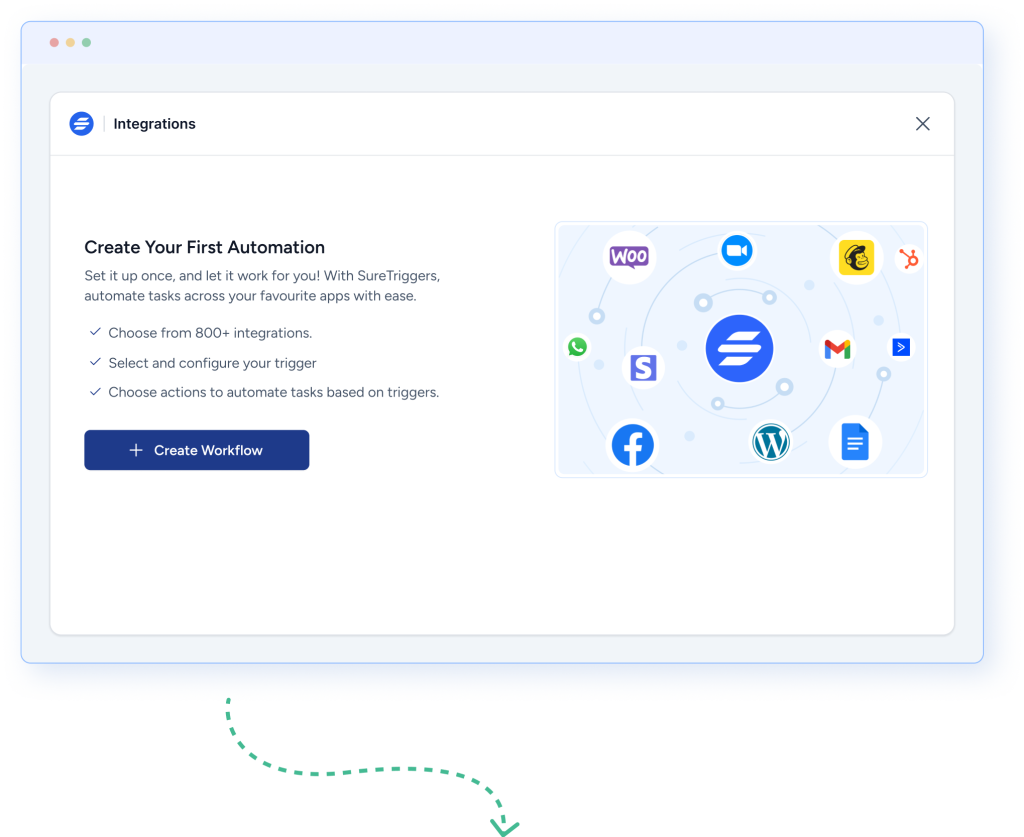
Task: Select the blue arrow app icon
Action: [901, 347]
